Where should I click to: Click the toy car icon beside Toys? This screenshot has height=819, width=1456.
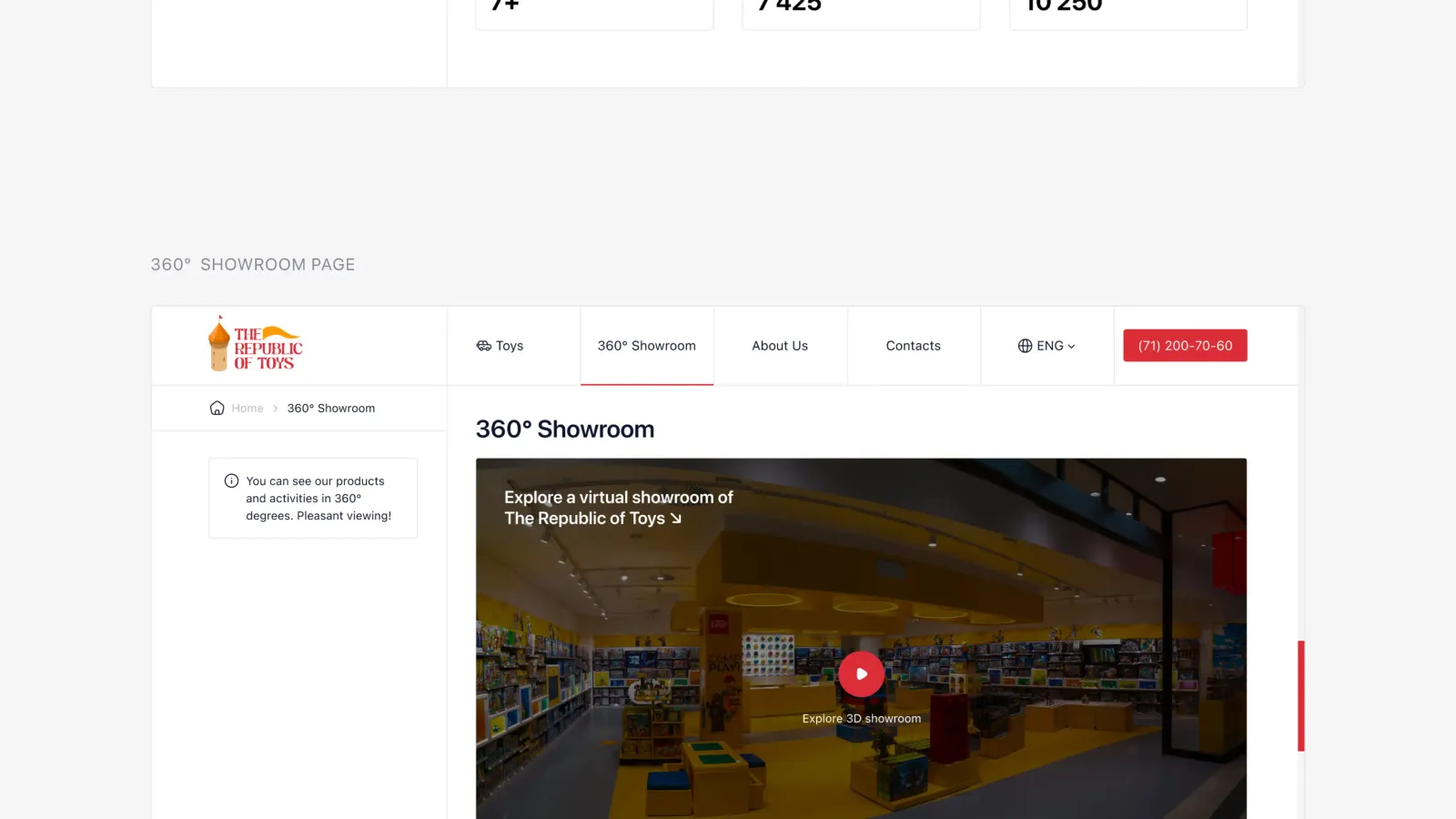(x=484, y=346)
